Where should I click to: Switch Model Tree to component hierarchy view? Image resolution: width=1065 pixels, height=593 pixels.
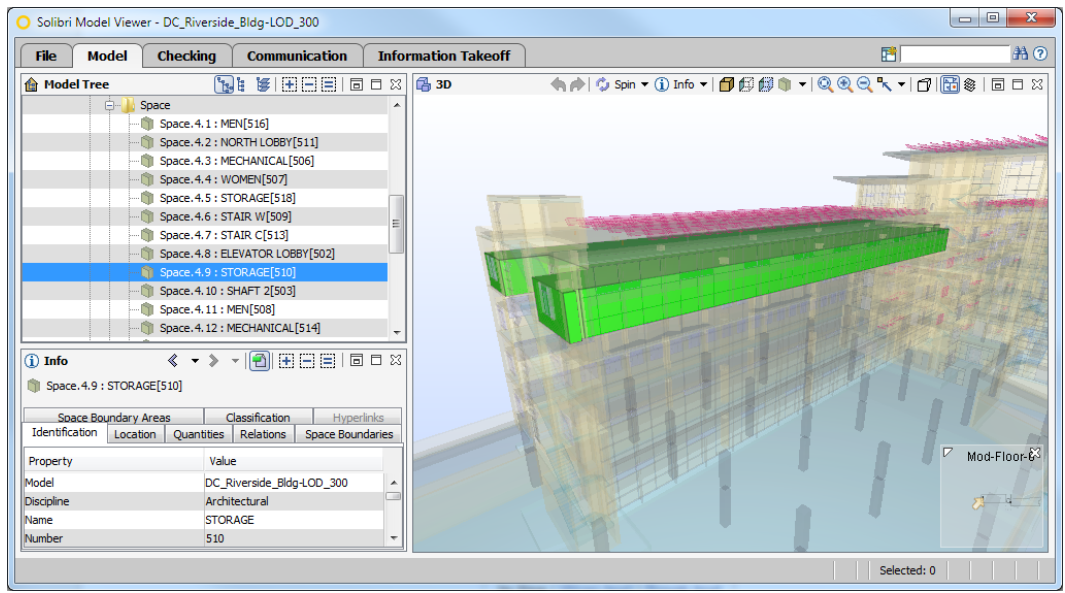coord(241,84)
